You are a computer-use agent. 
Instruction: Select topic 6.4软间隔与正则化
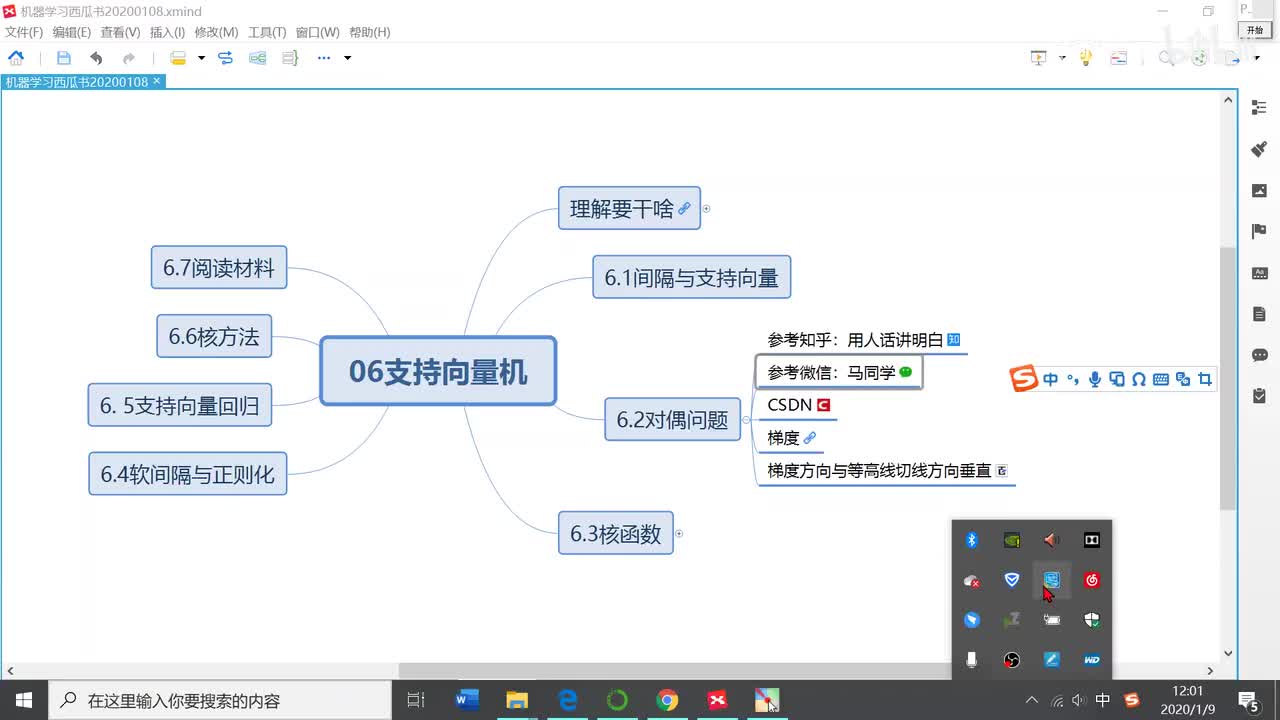(187, 474)
